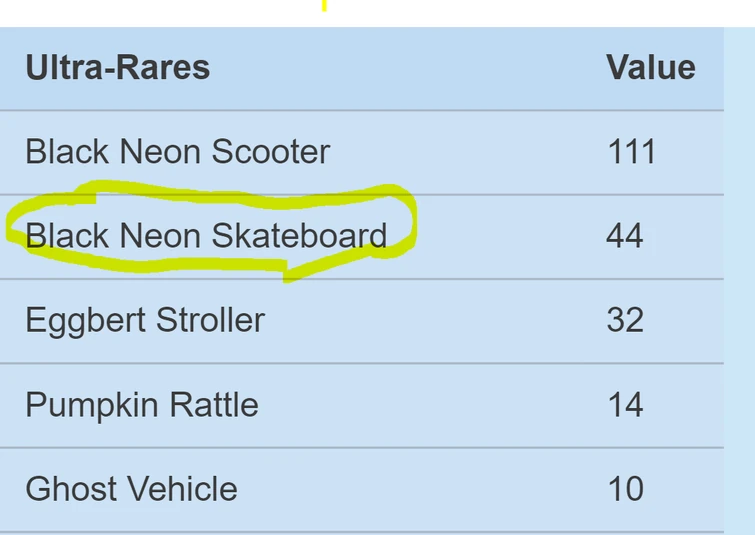Select the value 32 for Eggbert Stroller
755x535 pixels.
(625, 321)
